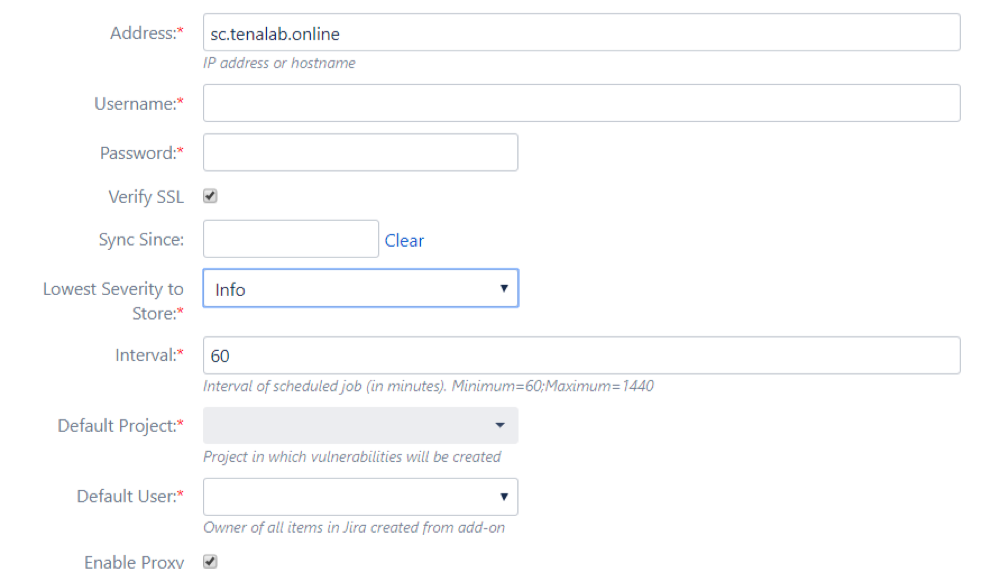Click the caret icon in Default Project

tap(500, 426)
